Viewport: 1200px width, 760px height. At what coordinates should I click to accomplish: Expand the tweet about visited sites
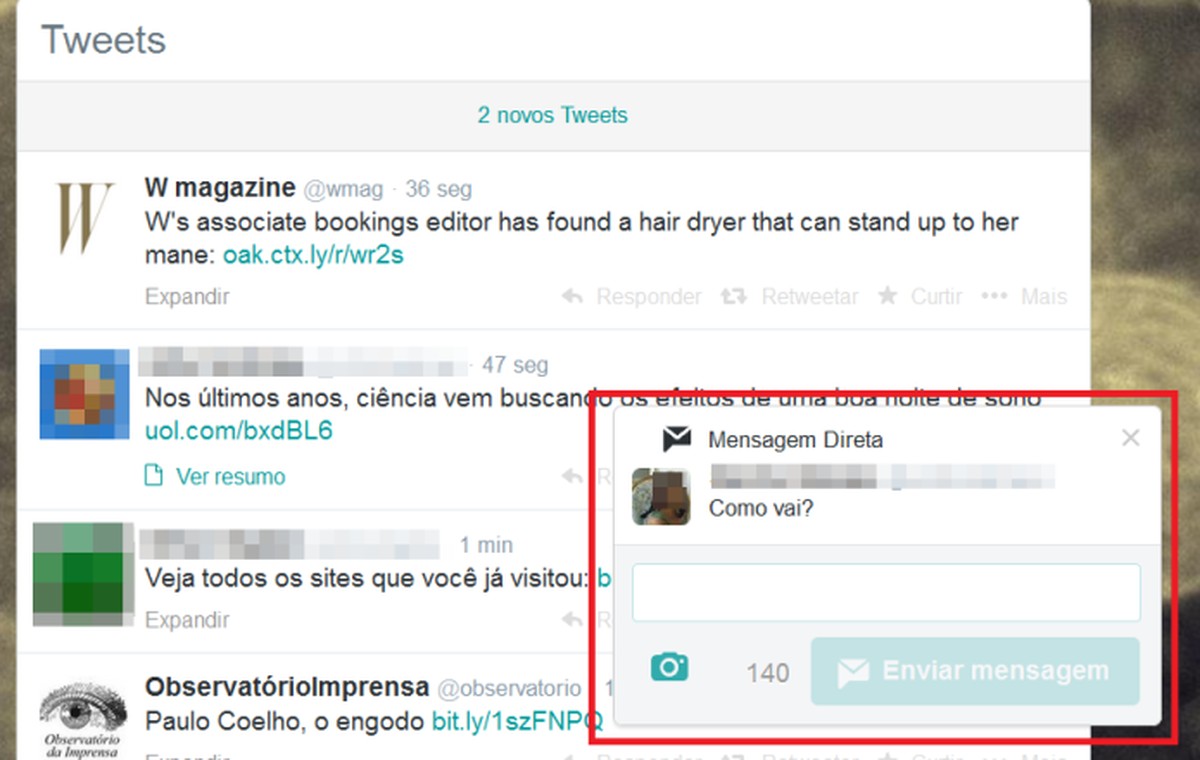click(x=186, y=619)
